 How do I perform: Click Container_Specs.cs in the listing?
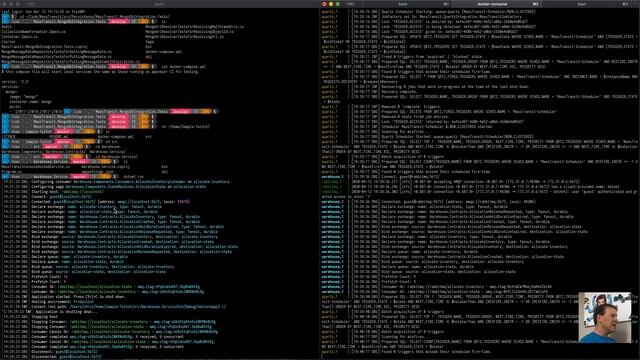point(21,37)
